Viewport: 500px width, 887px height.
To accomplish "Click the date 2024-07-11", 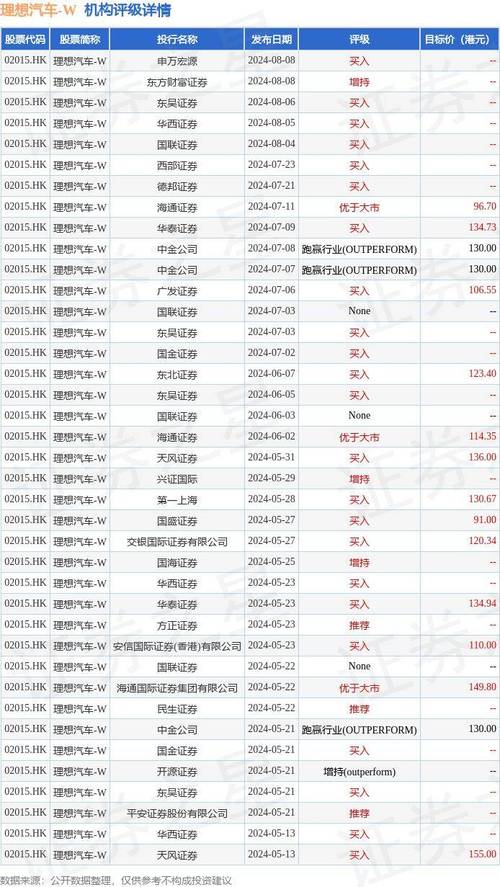I will [x=271, y=206].
